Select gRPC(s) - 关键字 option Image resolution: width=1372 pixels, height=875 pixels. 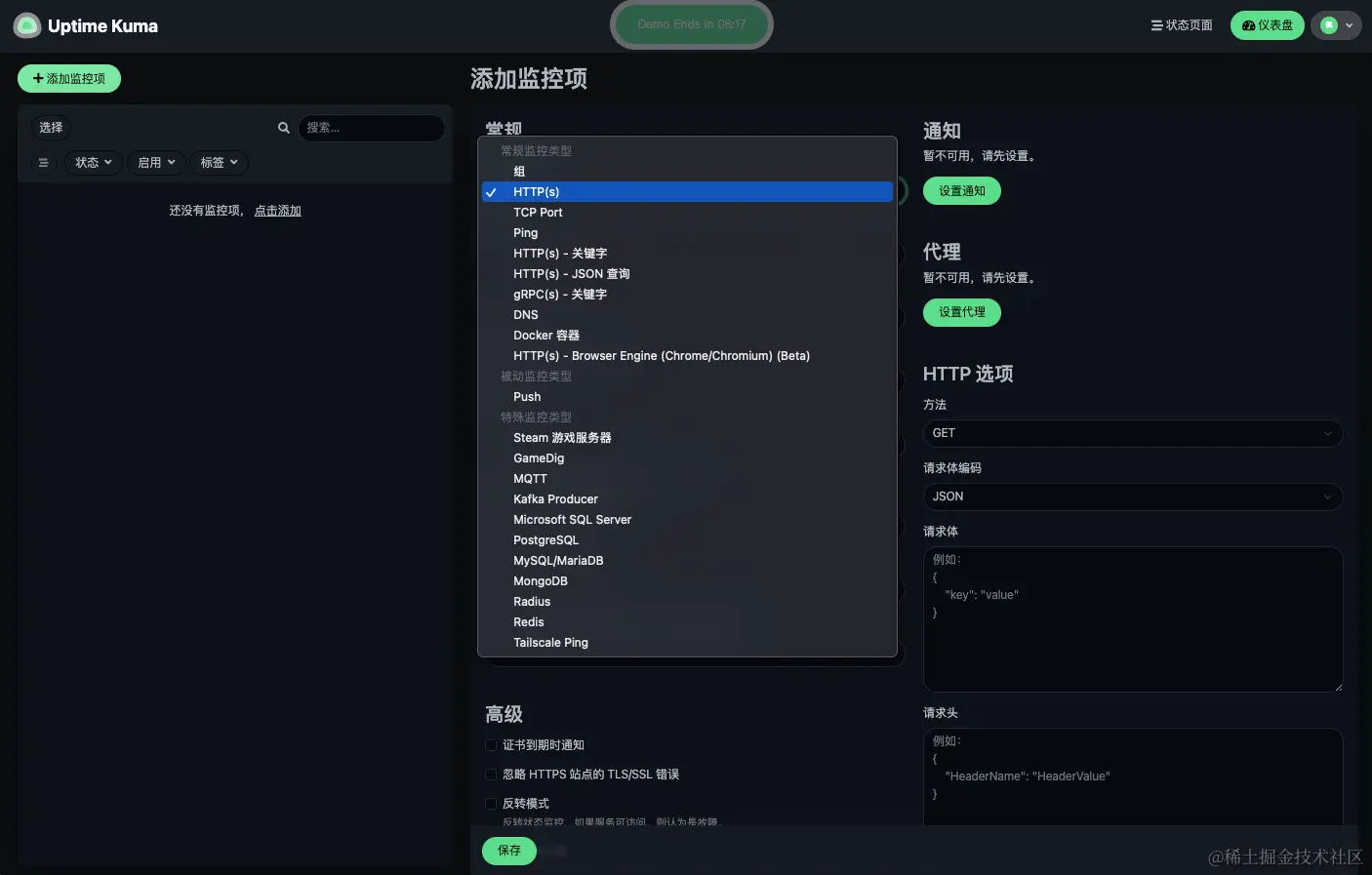pos(687,295)
